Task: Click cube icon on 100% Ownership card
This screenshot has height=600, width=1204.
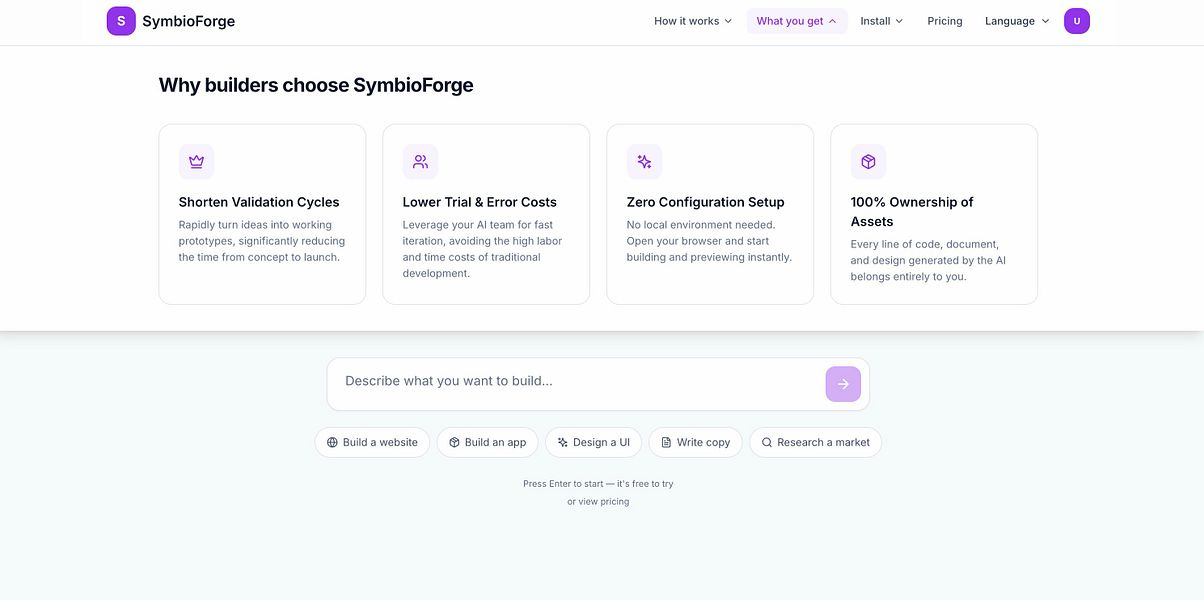Action: click(x=868, y=162)
